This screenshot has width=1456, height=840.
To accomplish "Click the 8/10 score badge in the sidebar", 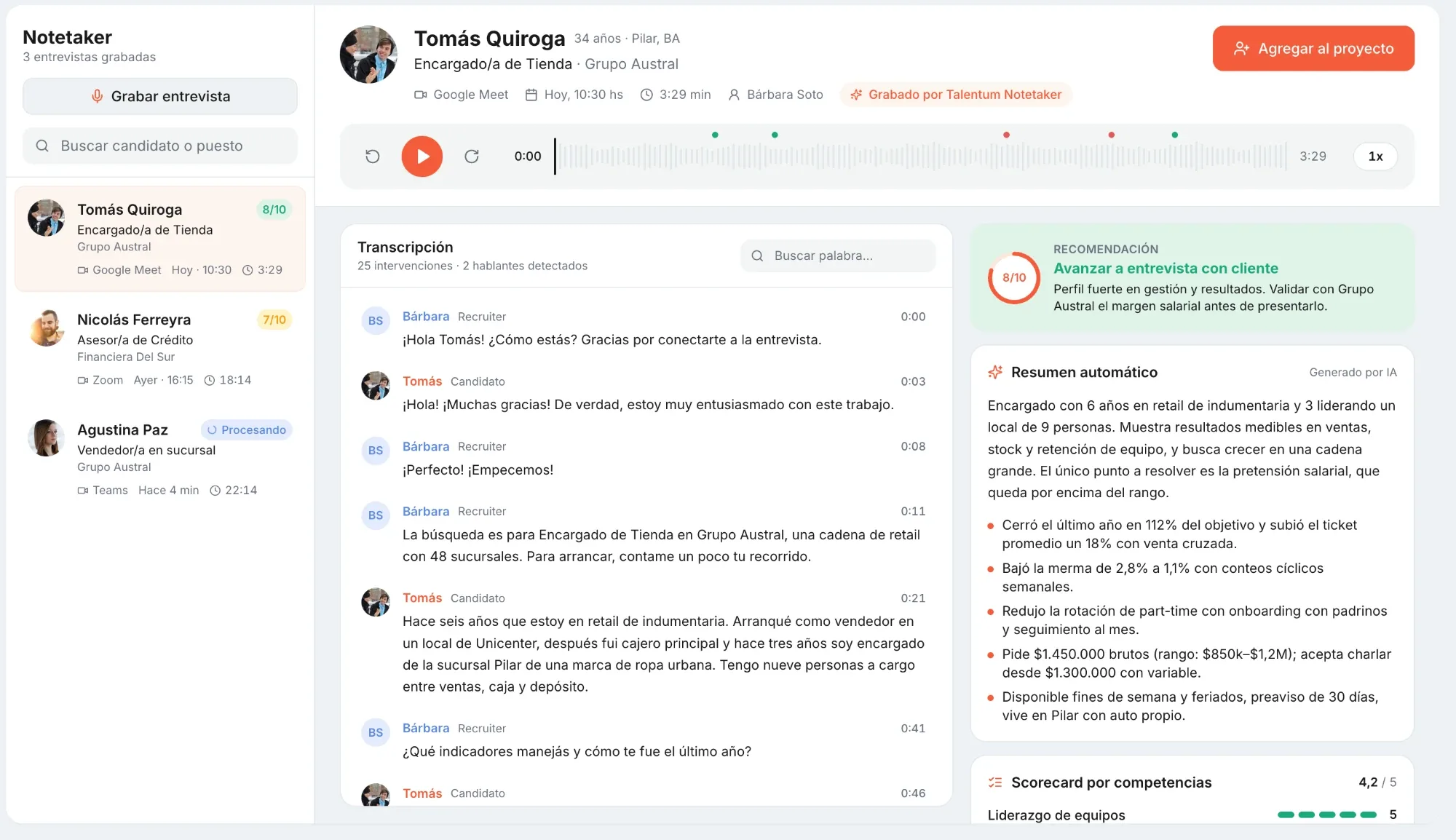I will point(274,210).
